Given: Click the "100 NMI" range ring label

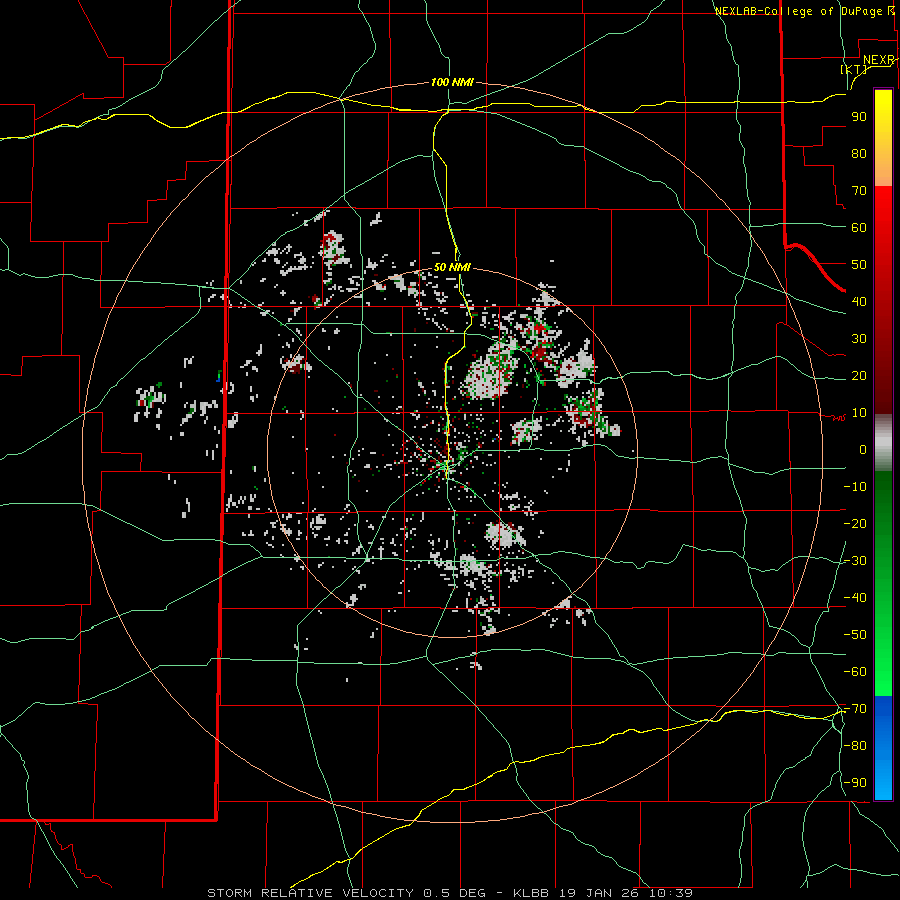Looking at the screenshot, I should [452, 83].
